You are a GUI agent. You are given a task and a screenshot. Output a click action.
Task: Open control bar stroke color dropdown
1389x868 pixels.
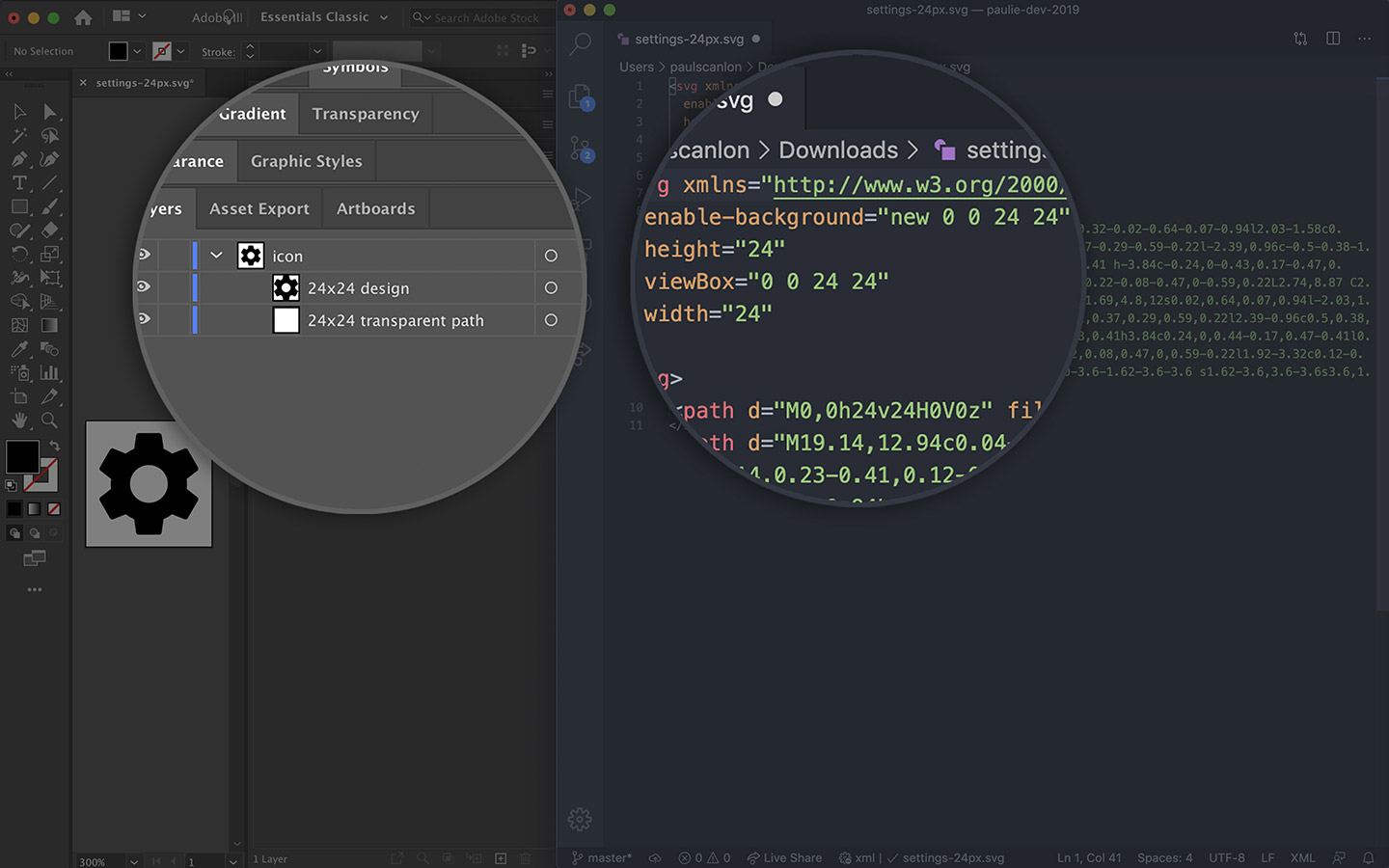point(180,51)
